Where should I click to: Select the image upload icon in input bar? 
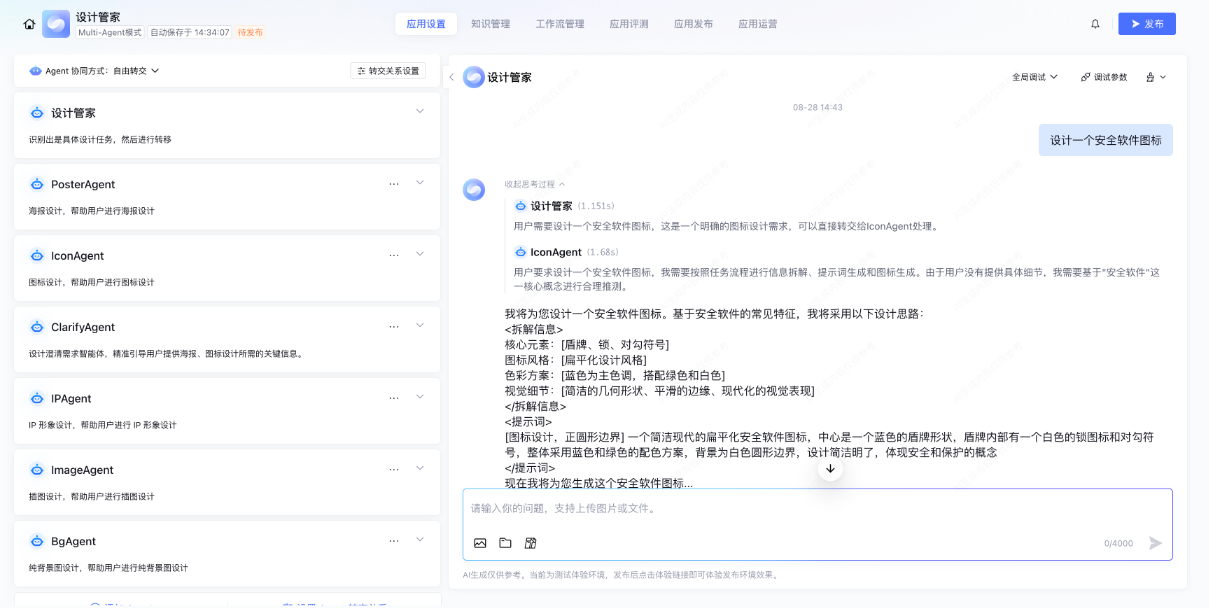481,542
